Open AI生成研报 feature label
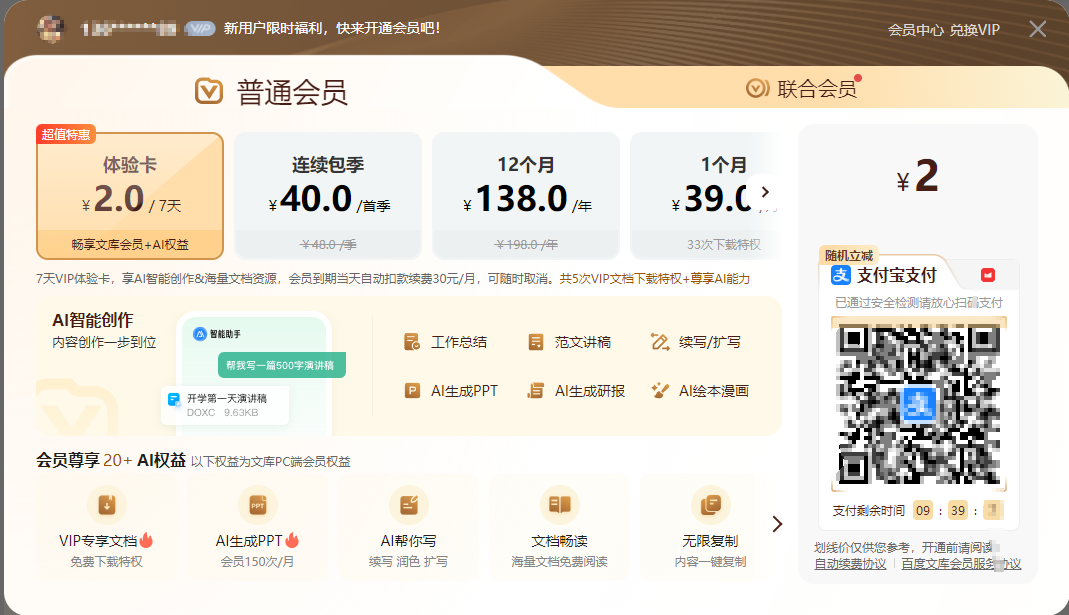Screen dimensions: 1069x615 point(590,391)
